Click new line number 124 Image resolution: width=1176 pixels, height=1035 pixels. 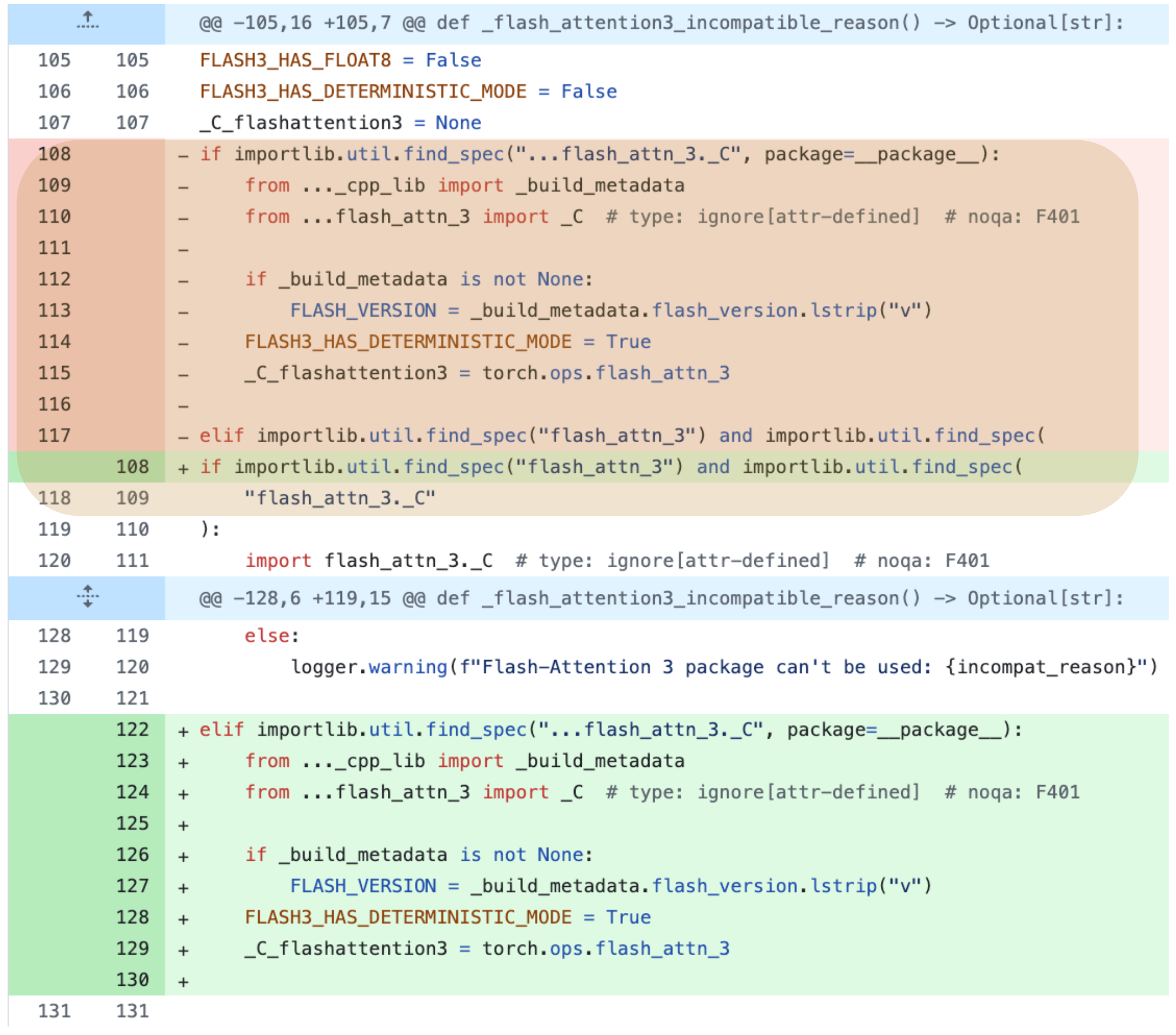(132, 792)
